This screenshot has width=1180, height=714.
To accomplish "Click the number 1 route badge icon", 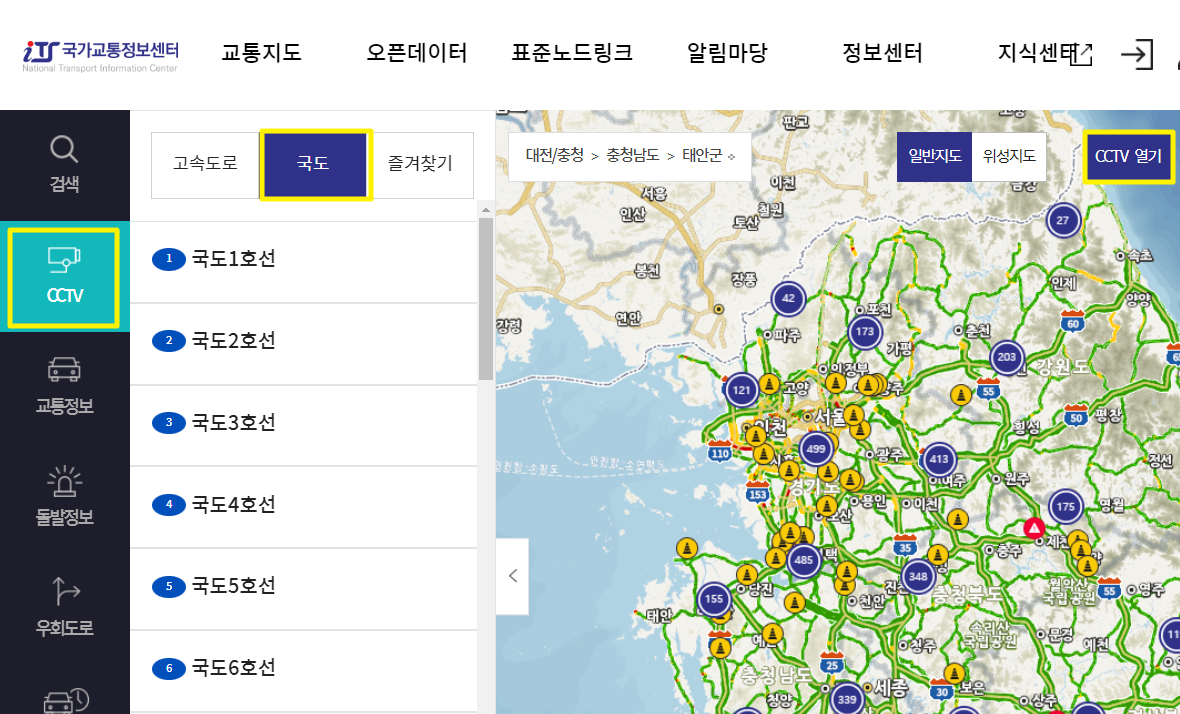I will click(169, 259).
